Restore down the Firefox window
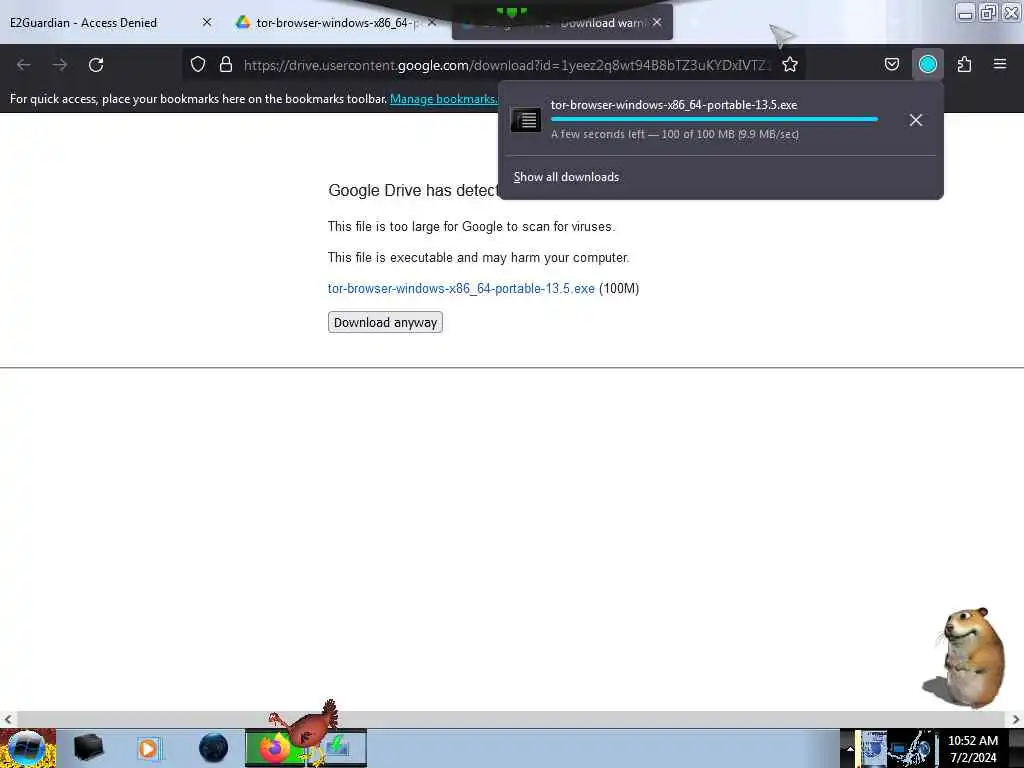The width and height of the screenshot is (1024, 768). 988,12
